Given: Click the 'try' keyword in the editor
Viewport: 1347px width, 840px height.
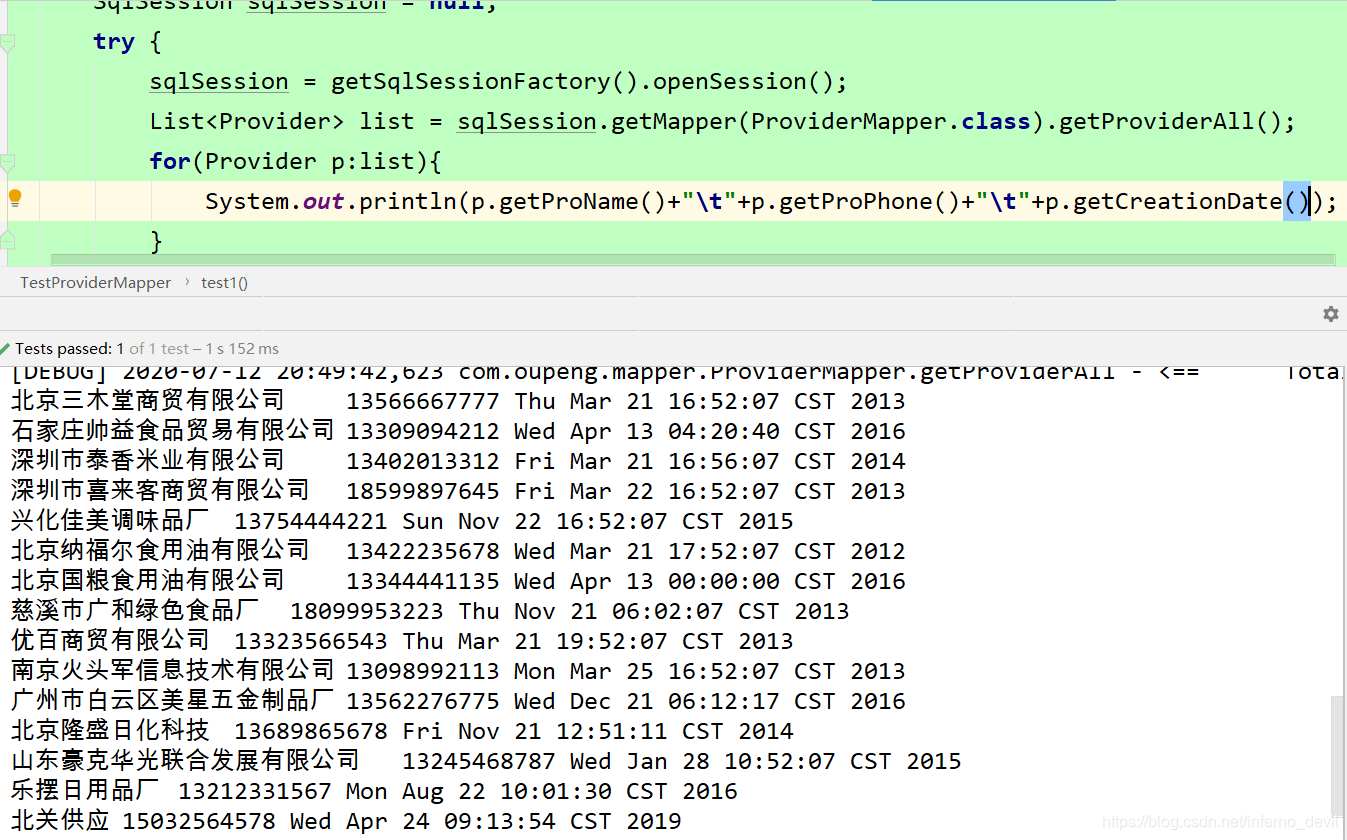Looking at the screenshot, I should coord(114,42).
